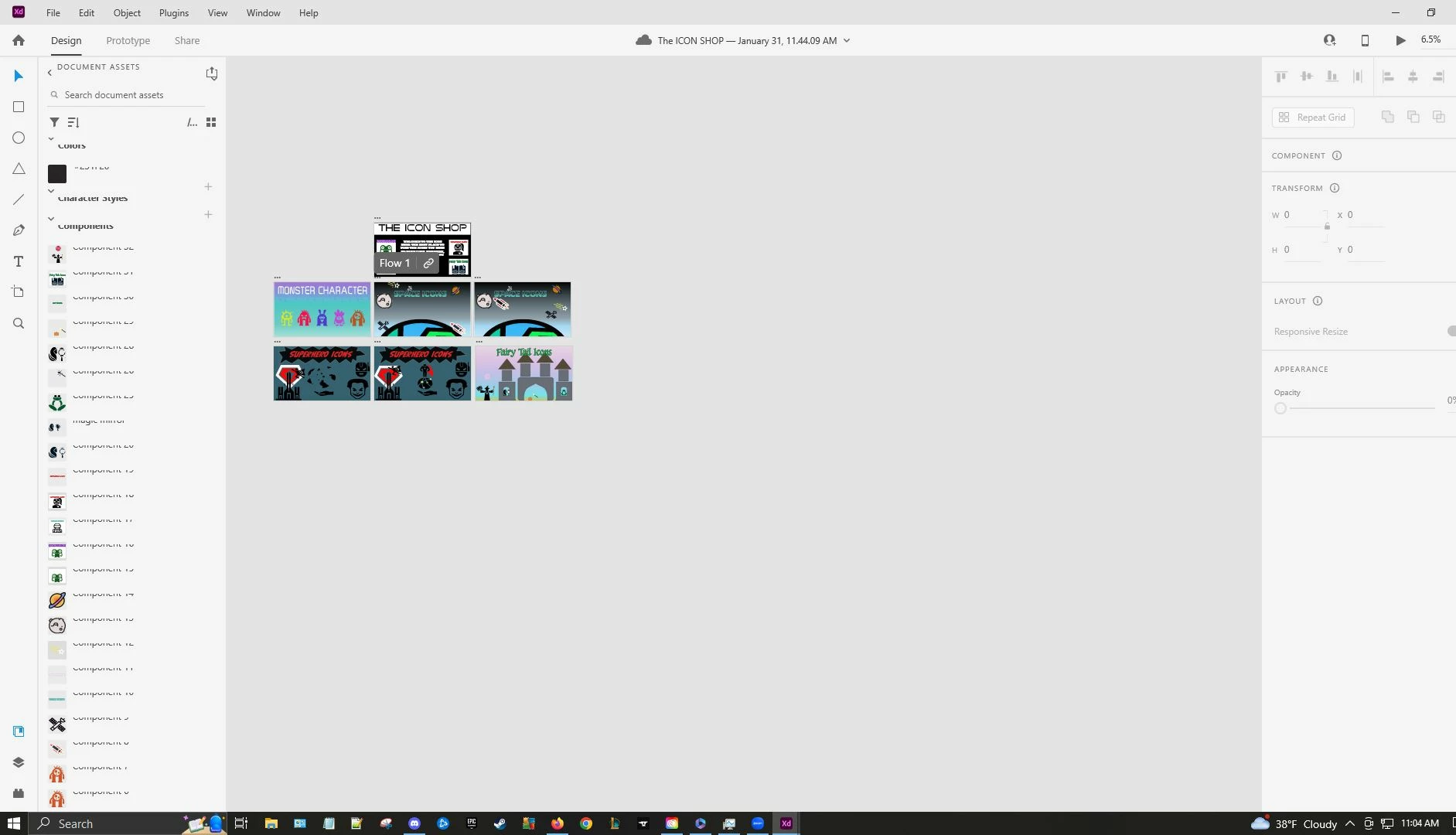
Task: Select the Polygon triangle tool
Action: [19, 169]
